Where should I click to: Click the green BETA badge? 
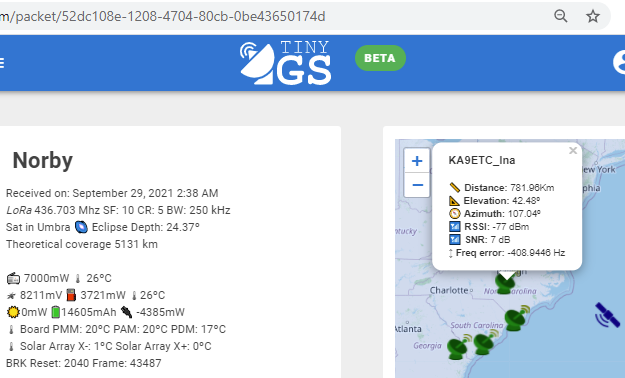380,58
